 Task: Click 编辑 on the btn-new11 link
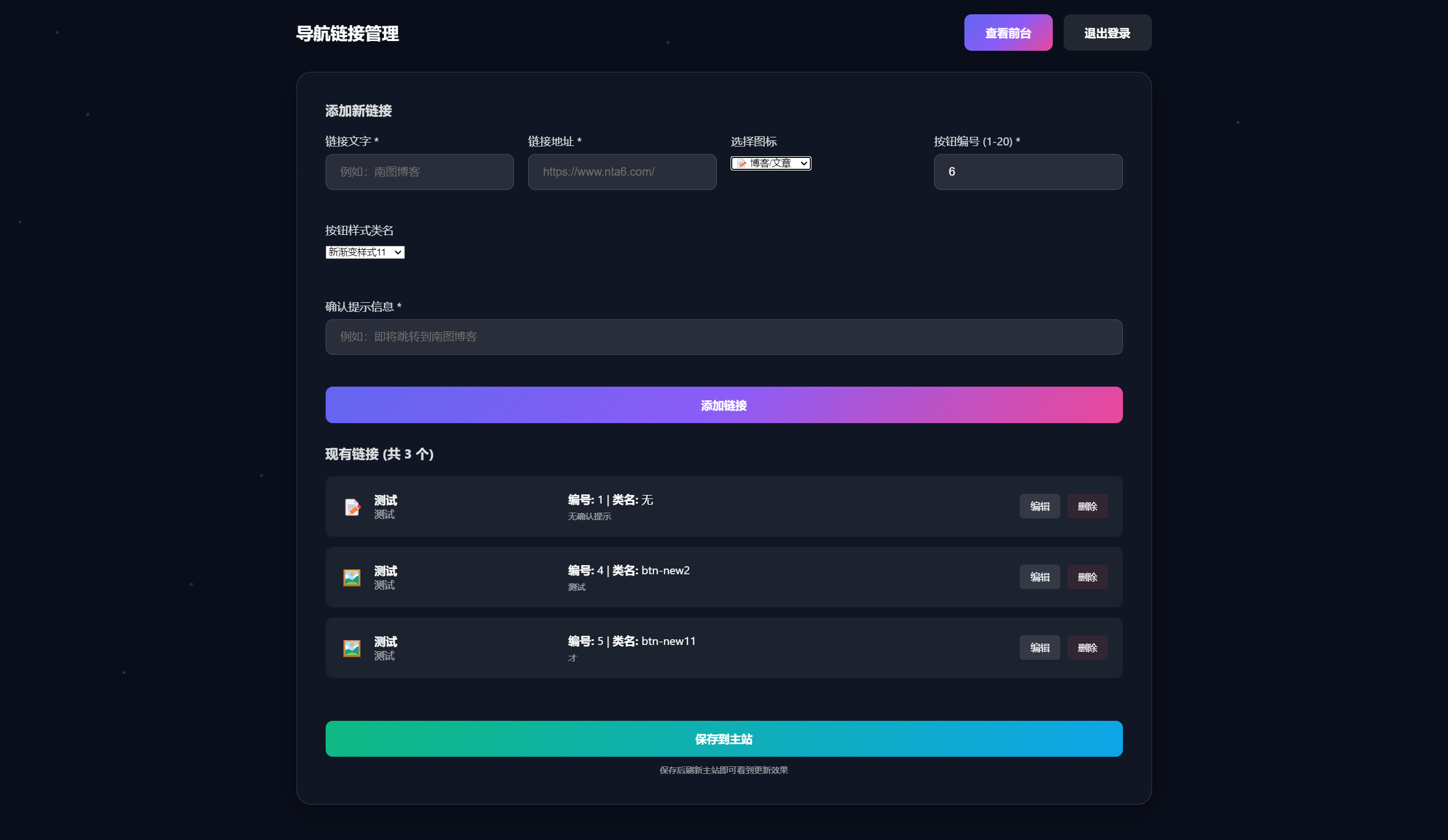(x=1040, y=647)
